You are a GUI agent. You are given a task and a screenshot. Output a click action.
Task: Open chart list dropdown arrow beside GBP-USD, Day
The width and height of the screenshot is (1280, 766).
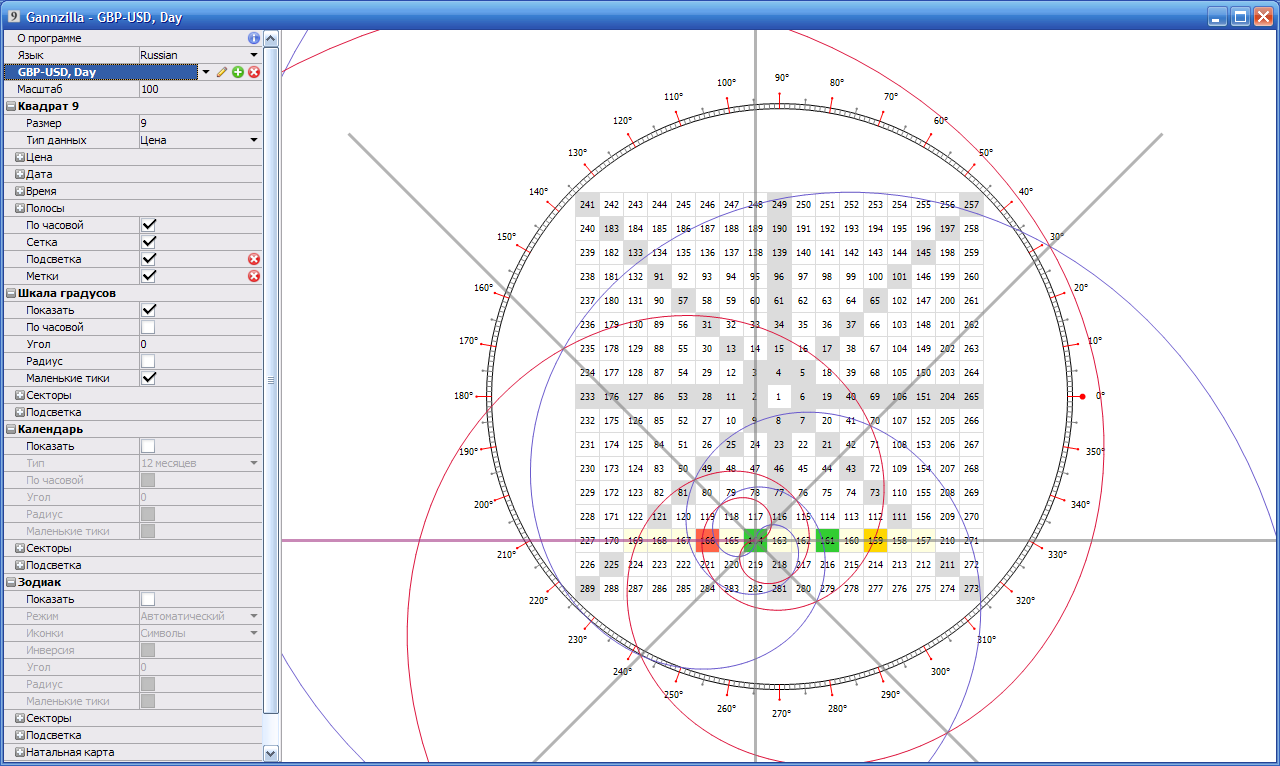pos(206,72)
